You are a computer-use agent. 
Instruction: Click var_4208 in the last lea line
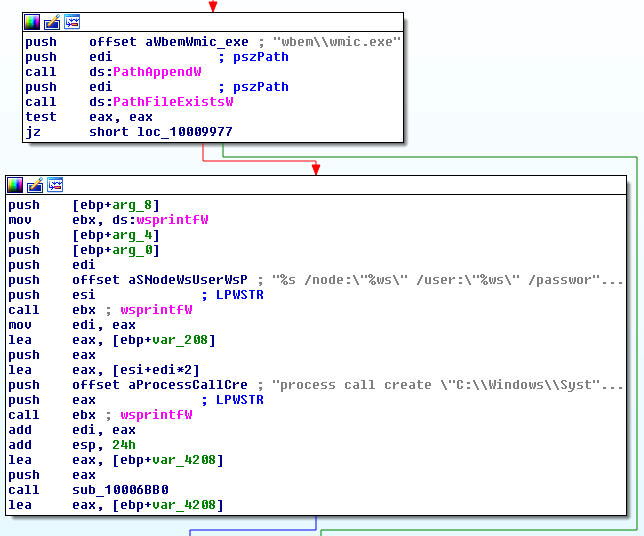tap(184, 505)
